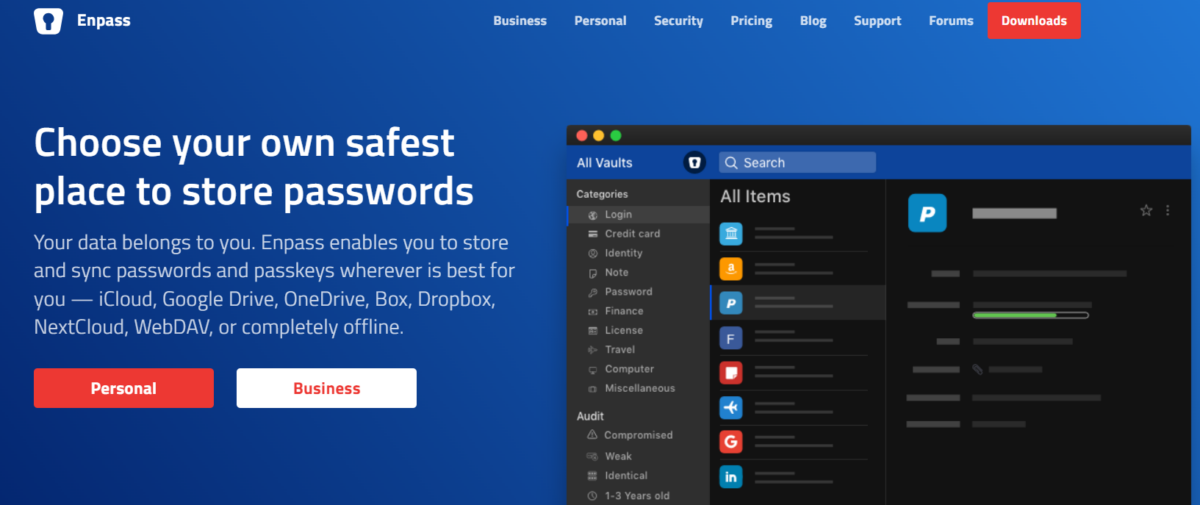This screenshot has width=1200, height=505.
Task: Click the Identical audit icon
Action: (x=593, y=476)
